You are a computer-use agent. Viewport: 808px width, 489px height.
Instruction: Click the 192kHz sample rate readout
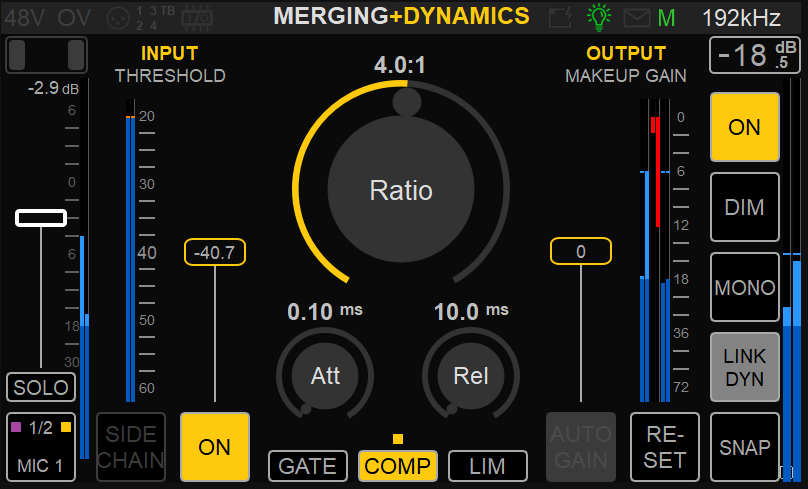pyautogui.click(x=742, y=19)
